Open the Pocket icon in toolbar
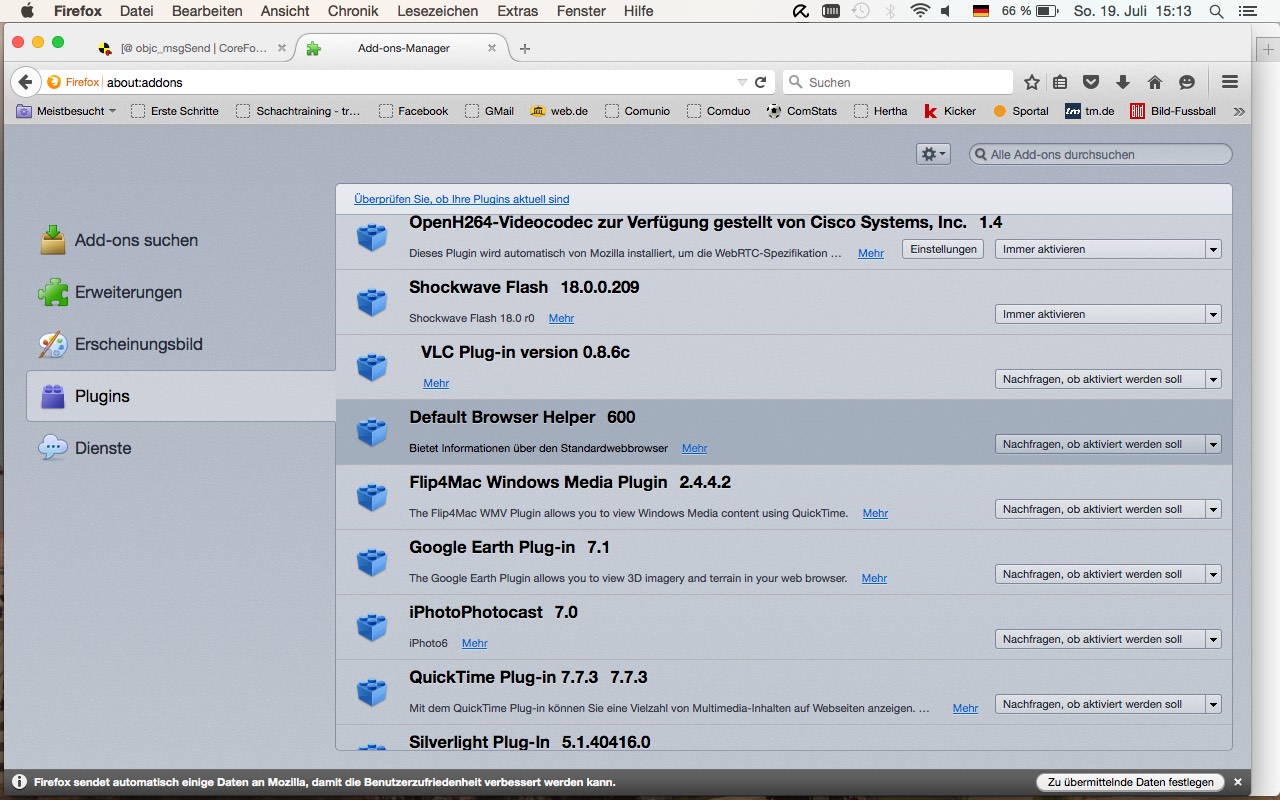This screenshot has height=800, width=1280. (1092, 82)
